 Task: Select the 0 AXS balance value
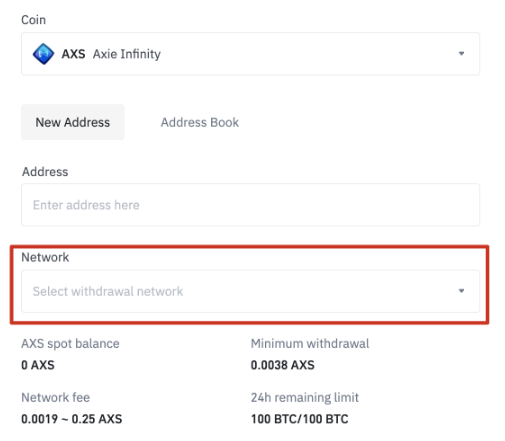38,365
